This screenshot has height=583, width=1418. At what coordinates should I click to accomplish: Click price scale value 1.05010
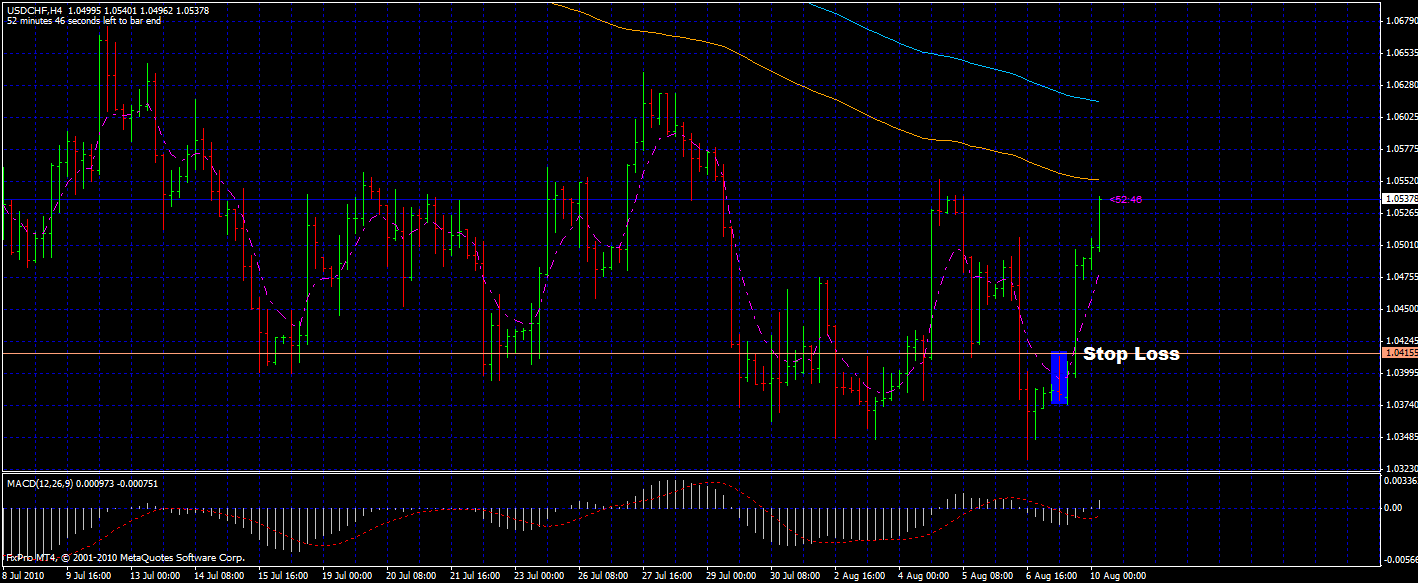click(1400, 245)
